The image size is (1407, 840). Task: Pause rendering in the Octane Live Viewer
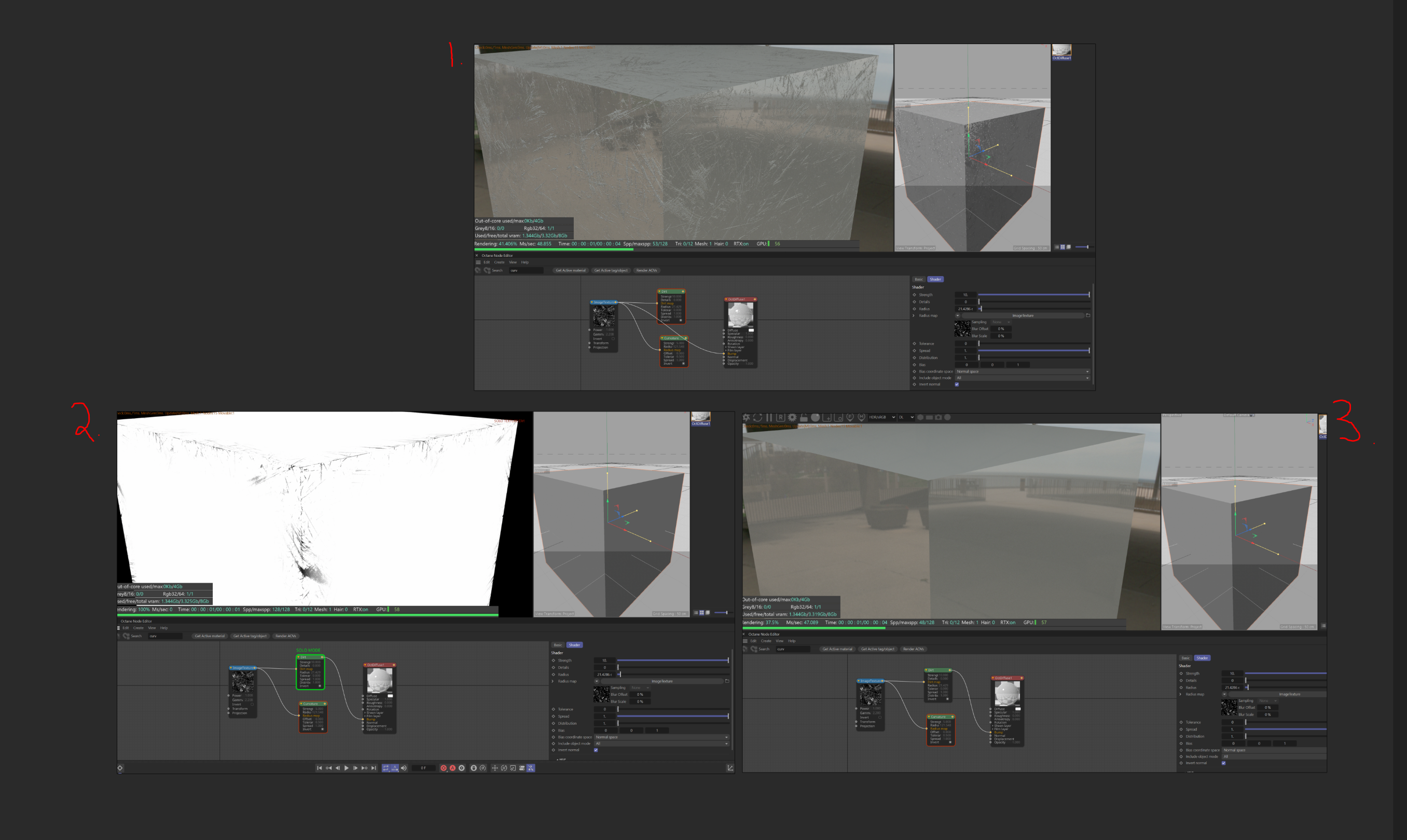[x=769, y=417]
